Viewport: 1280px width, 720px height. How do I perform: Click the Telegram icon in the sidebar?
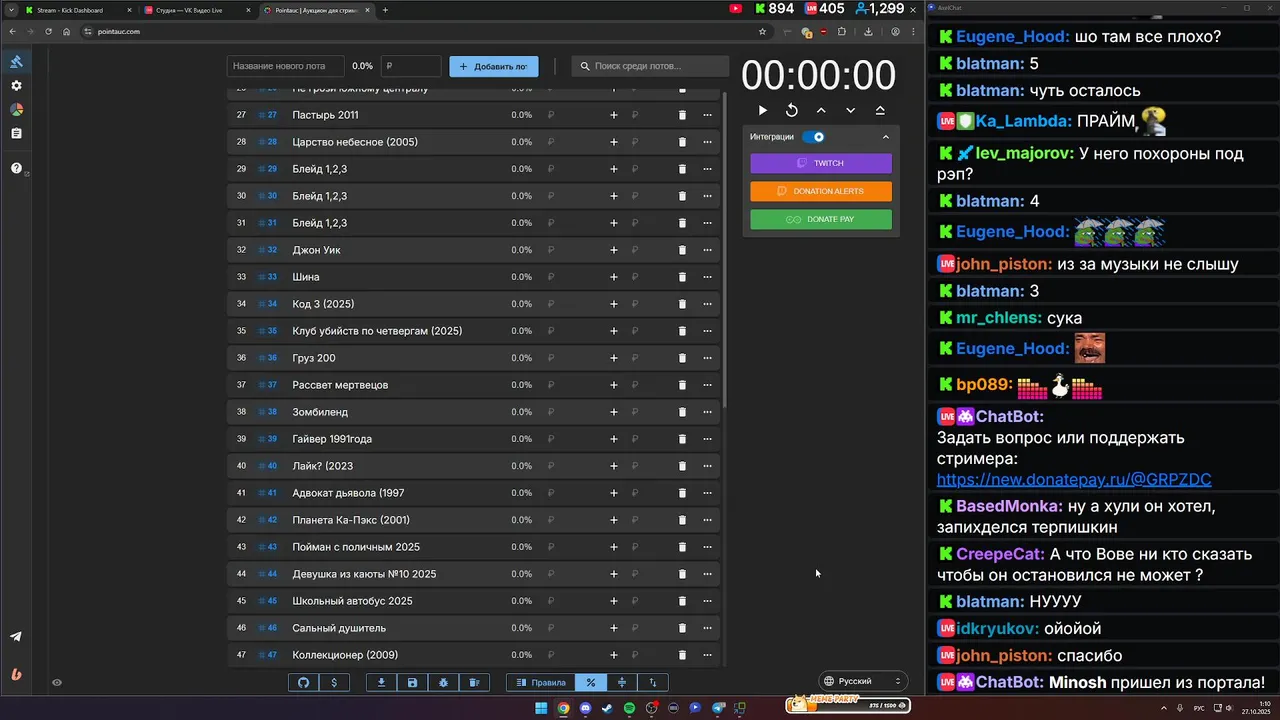tap(16, 636)
